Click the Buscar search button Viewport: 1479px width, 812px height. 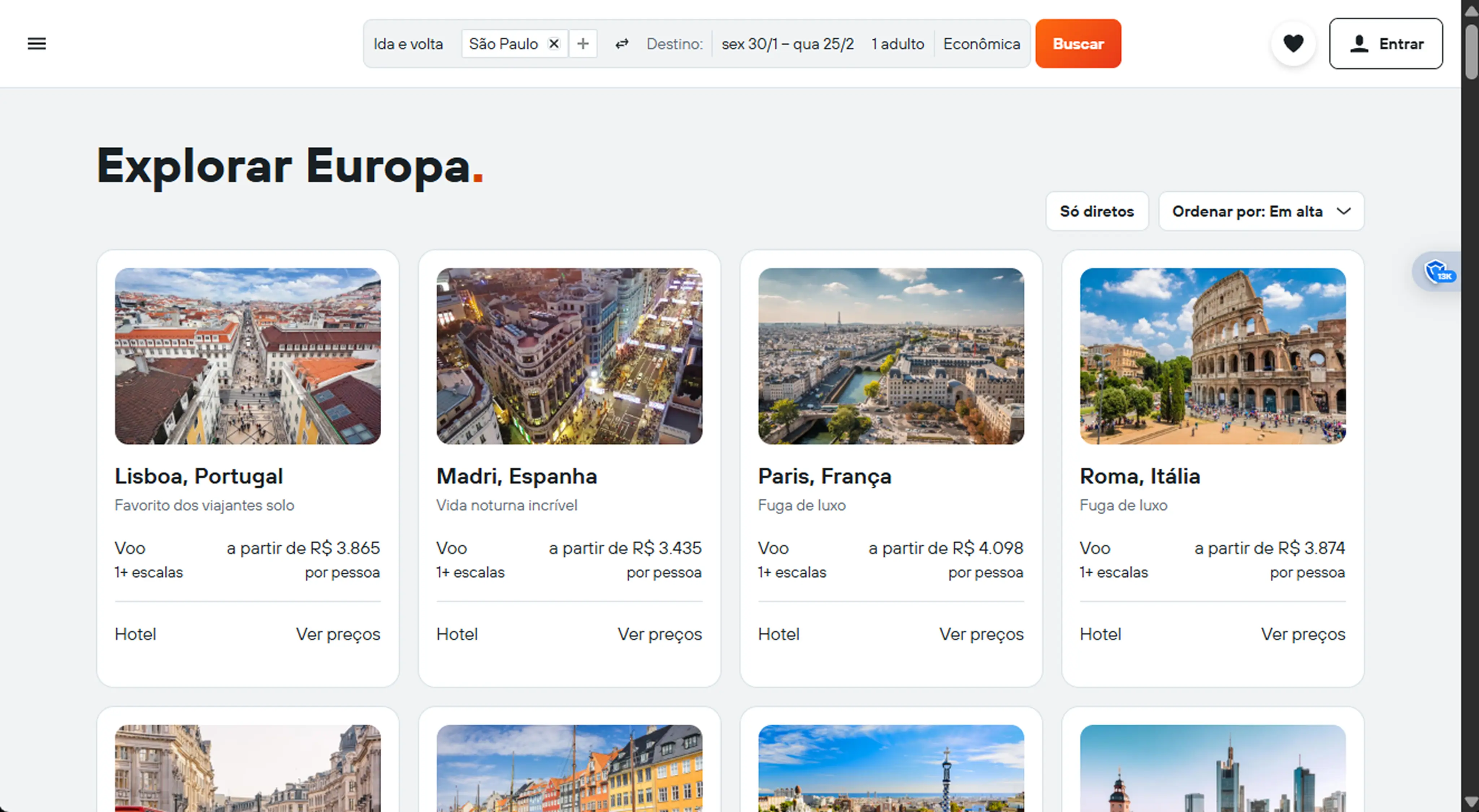tap(1078, 43)
